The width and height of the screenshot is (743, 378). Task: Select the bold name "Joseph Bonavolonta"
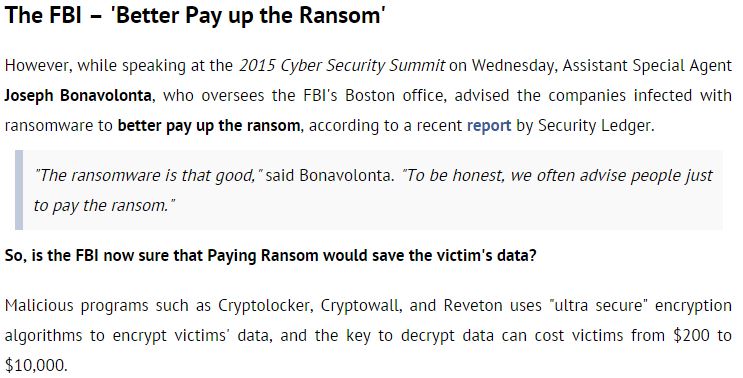click(78, 96)
